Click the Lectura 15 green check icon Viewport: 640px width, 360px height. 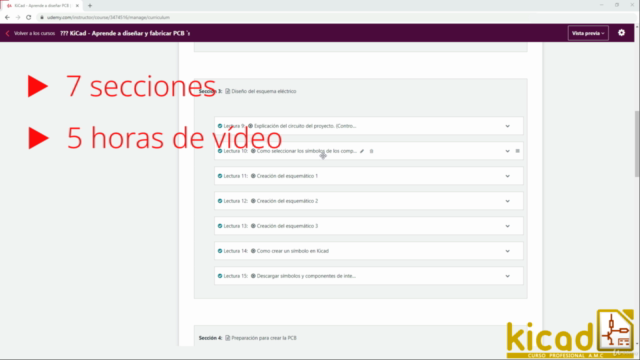point(220,276)
